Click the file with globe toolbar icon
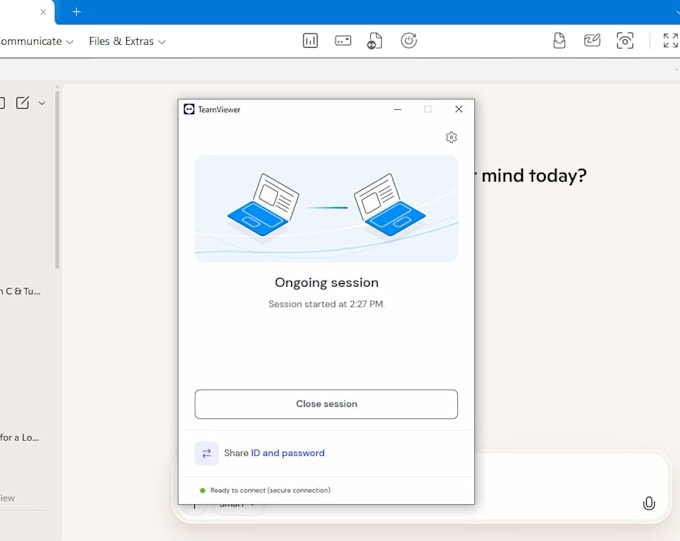Screen dimensions: 680x541 pos(375,41)
